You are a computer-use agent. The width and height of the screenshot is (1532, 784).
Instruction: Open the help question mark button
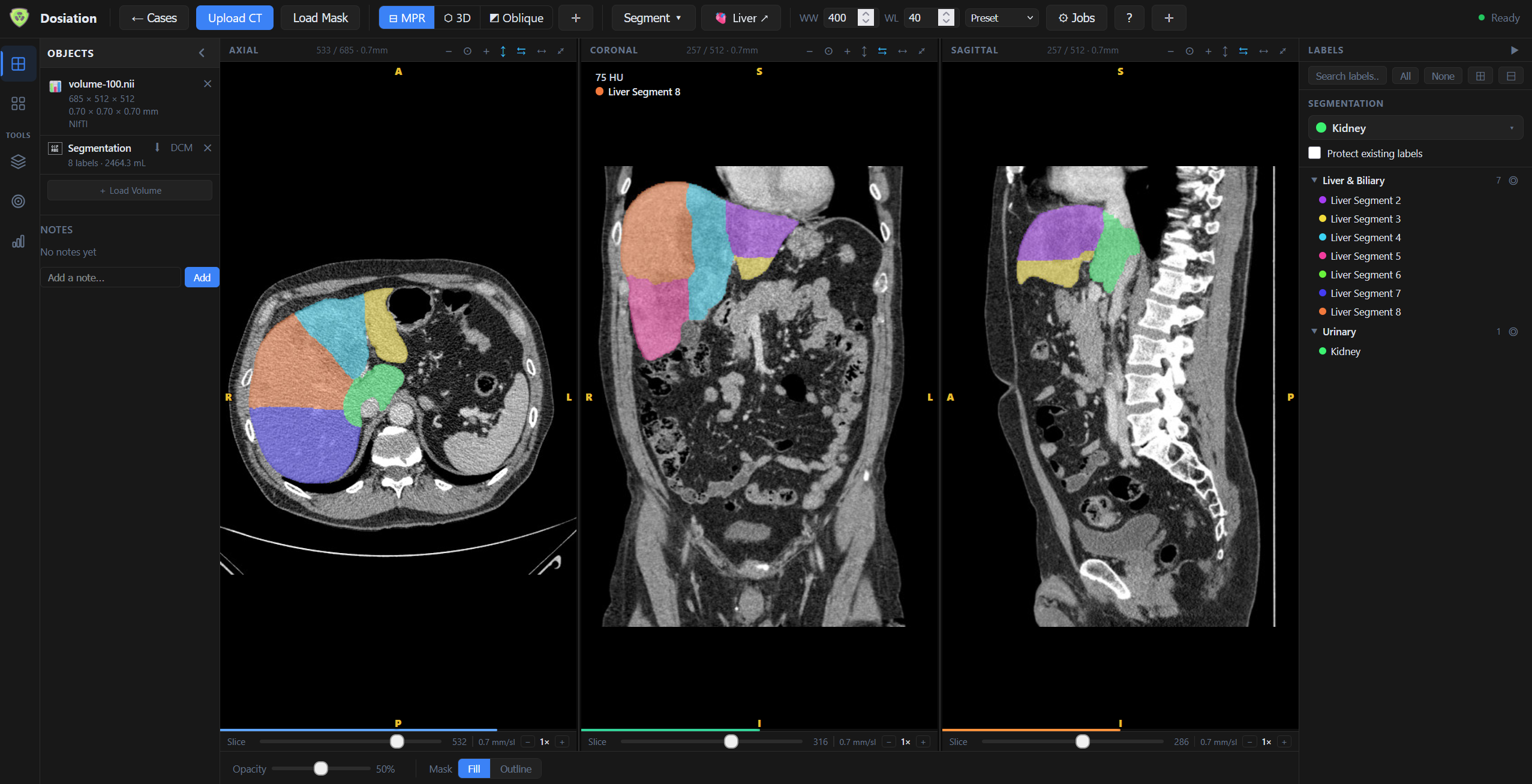pyautogui.click(x=1129, y=18)
